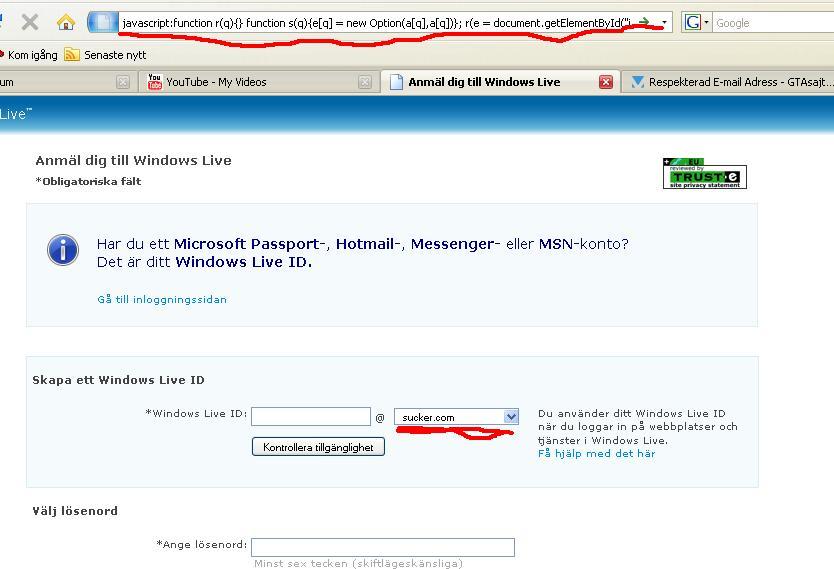Click the Windows Live ID username field

tap(311, 416)
